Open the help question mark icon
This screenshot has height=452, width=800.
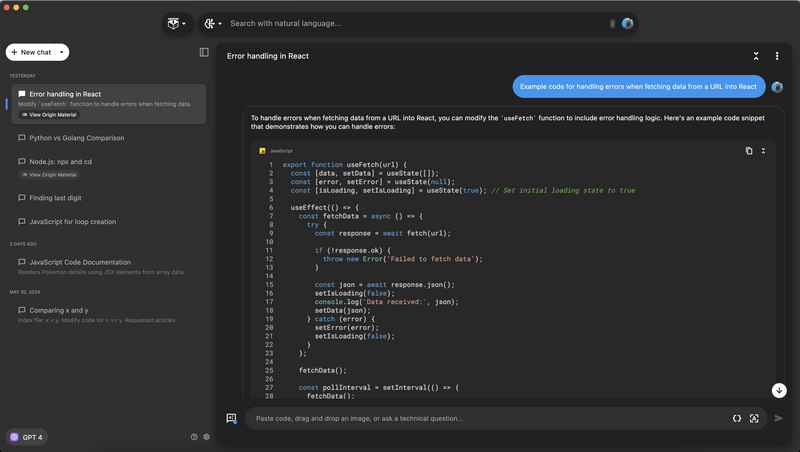coord(194,437)
